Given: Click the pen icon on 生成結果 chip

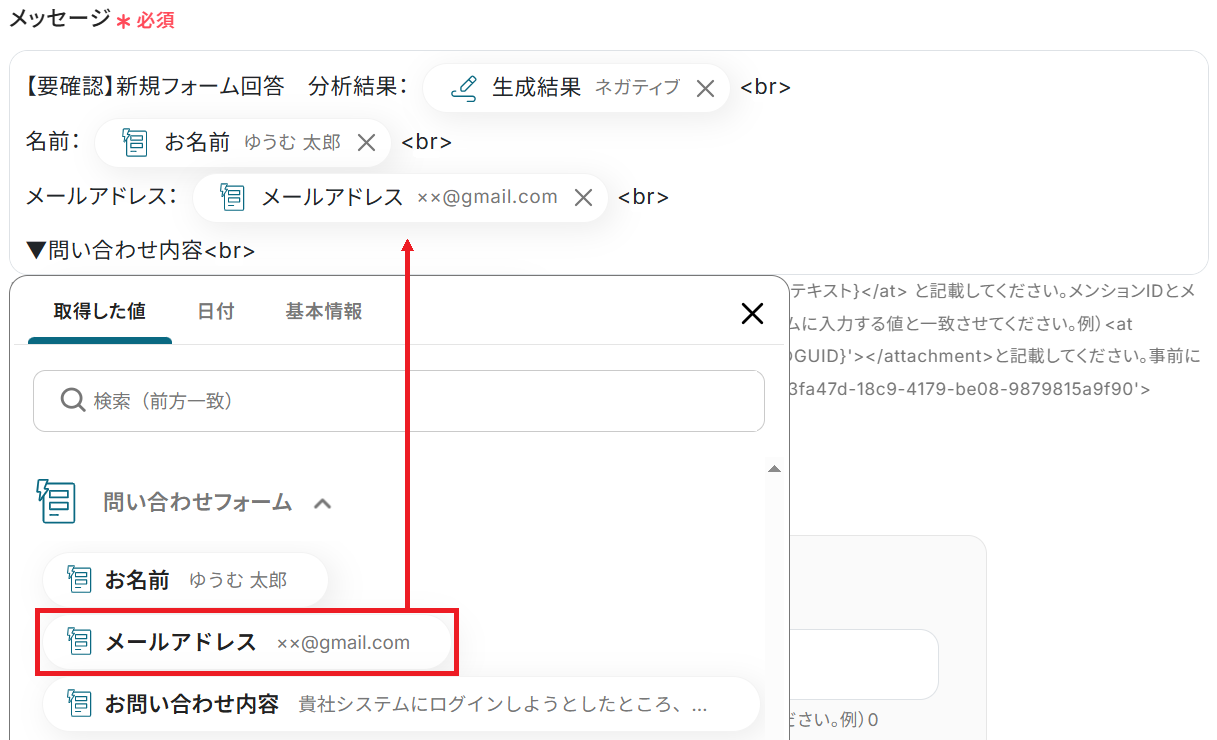Looking at the screenshot, I should coord(463,88).
